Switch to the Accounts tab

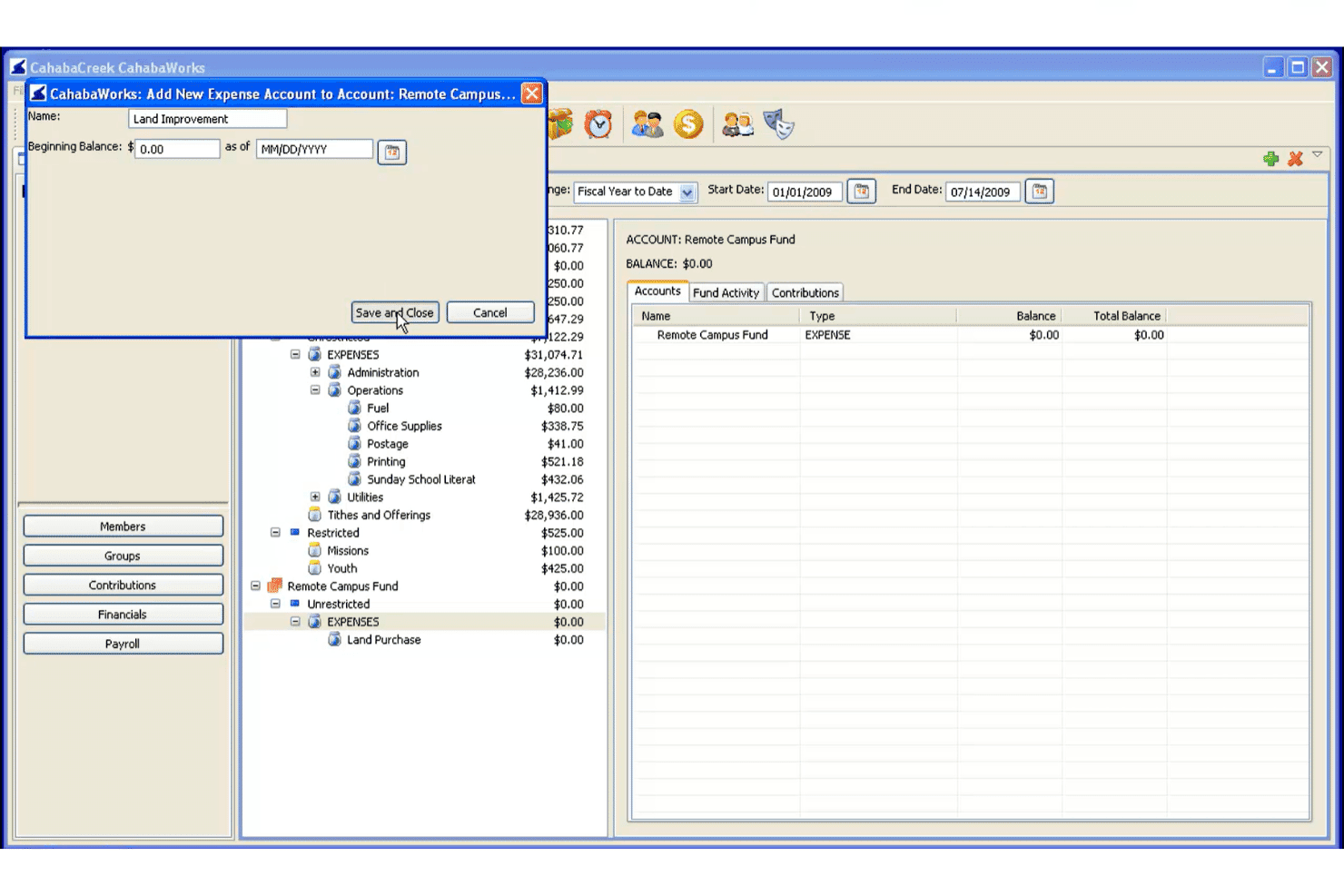tap(657, 291)
